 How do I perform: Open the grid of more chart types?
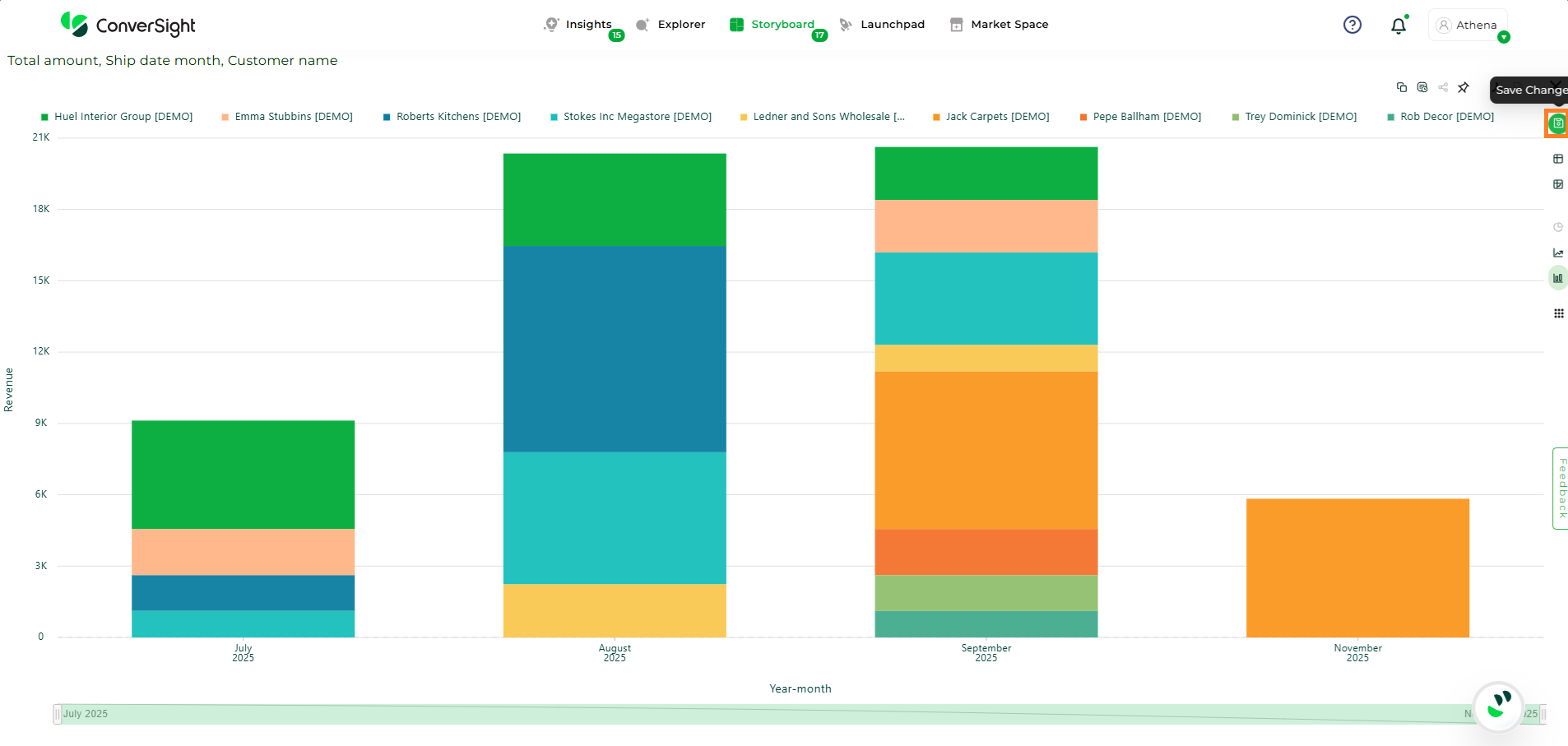(x=1558, y=313)
